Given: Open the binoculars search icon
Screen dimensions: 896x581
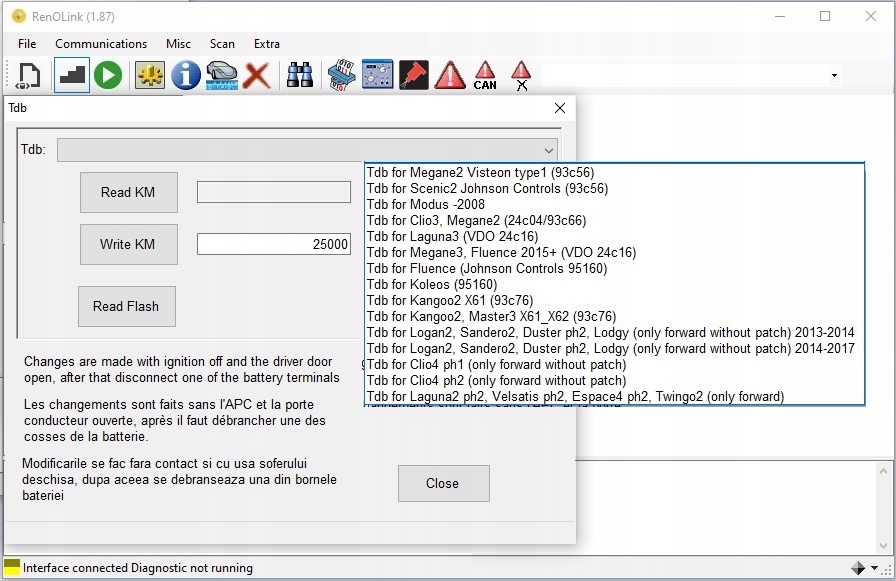Looking at the screenshot, I should pyautogui.click(x=300, y=75).
